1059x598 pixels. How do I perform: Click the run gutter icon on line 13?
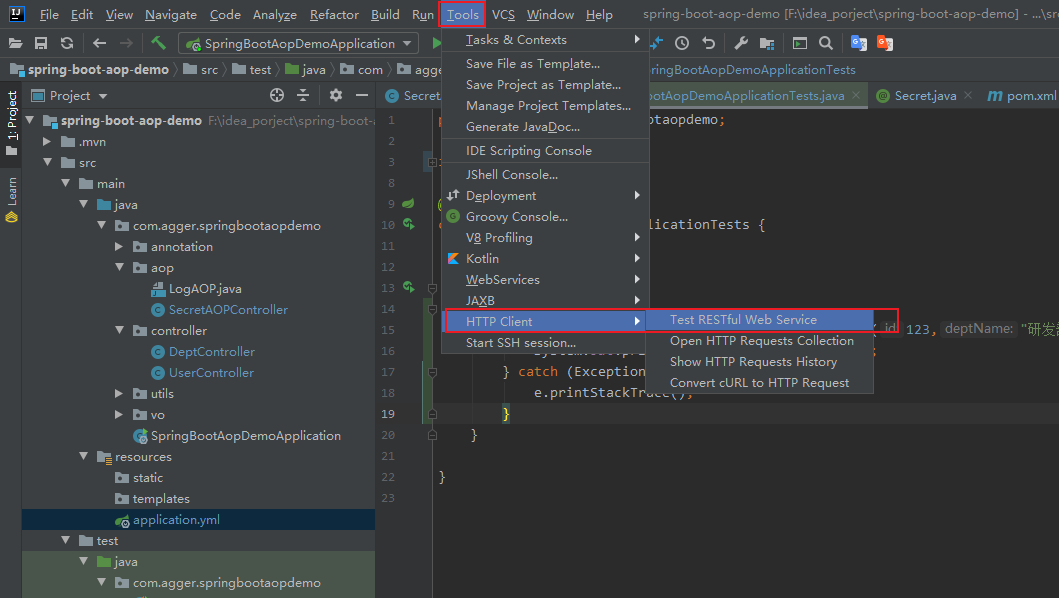coord(409,287)
